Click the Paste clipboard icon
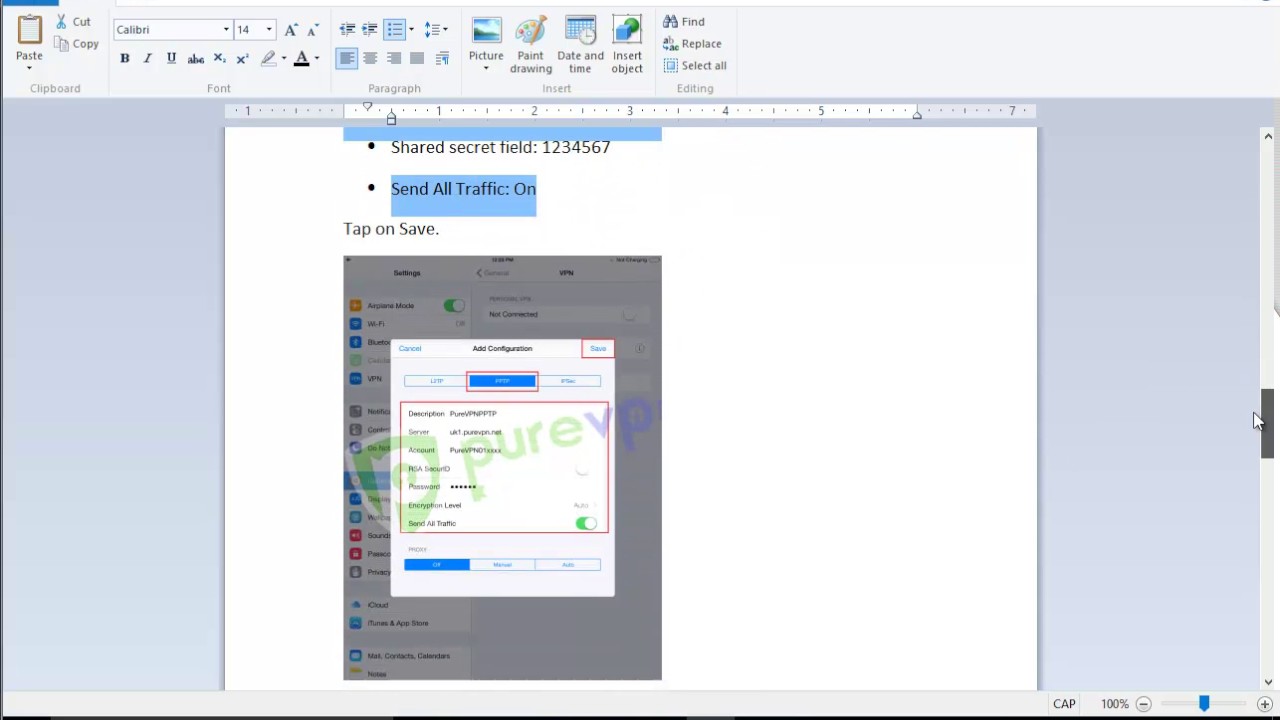1280x720 pixels. tap(29, 30)
